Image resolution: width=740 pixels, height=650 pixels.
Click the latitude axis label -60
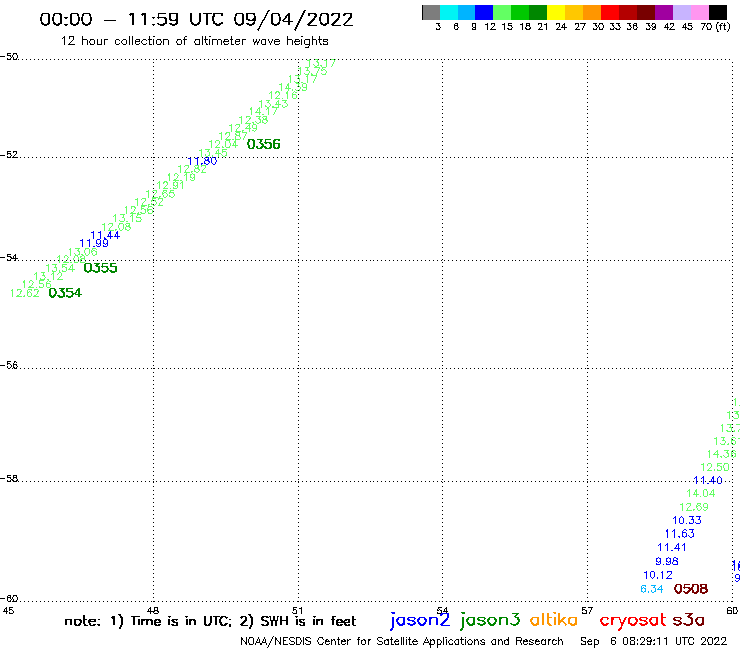[9, 599]
